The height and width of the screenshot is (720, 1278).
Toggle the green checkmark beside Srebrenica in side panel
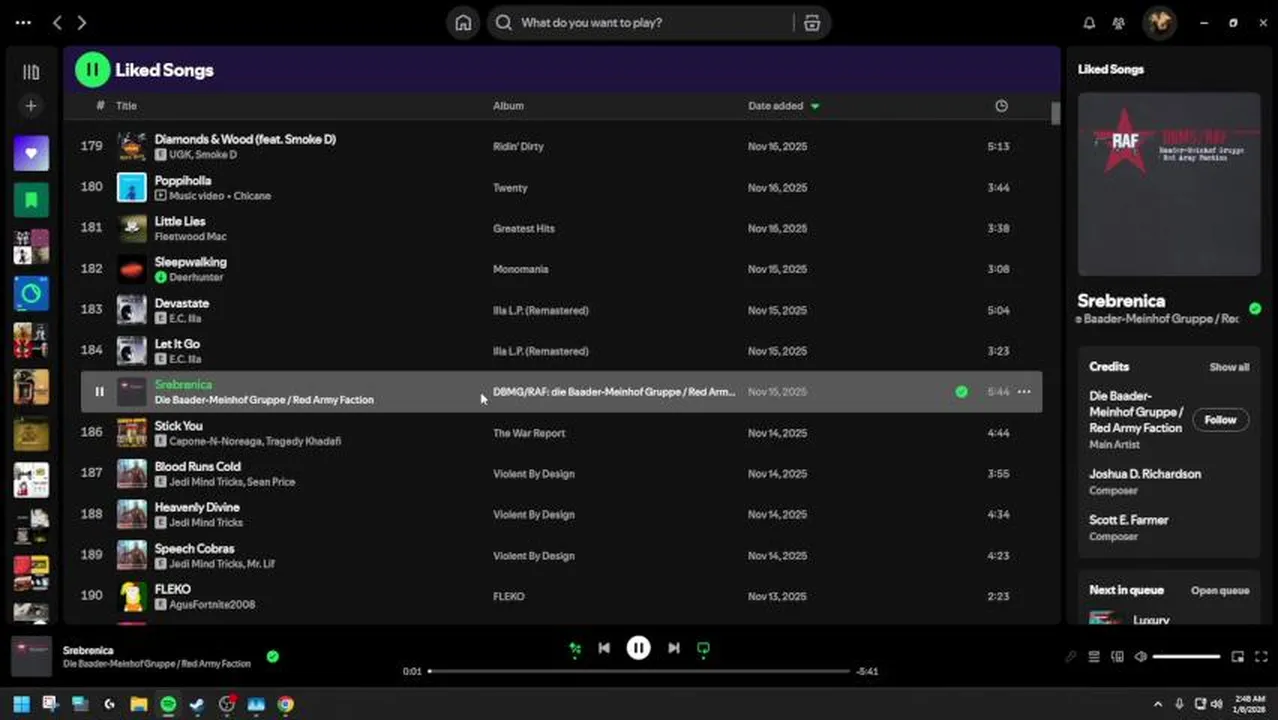pos(1255,308)
